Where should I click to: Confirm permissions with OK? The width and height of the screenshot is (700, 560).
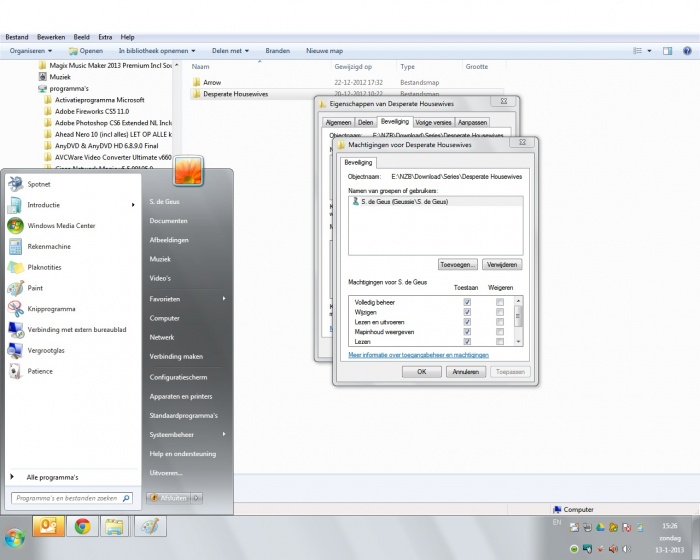click(x=421, y=372)
